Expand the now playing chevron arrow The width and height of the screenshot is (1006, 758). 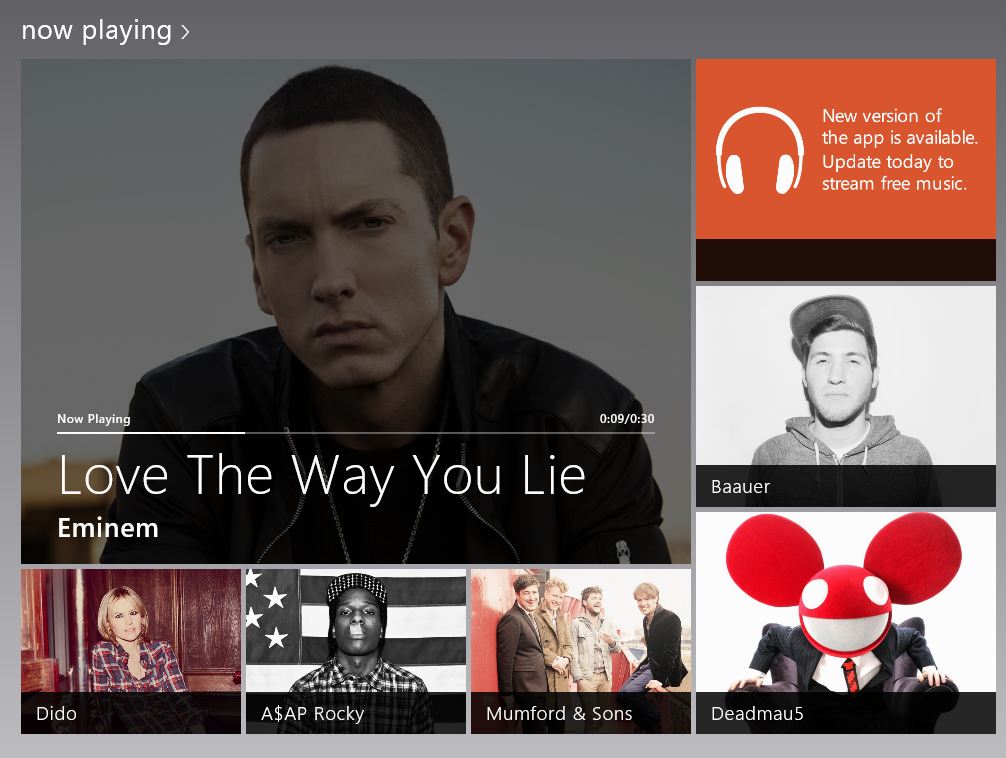click(185, 31)
